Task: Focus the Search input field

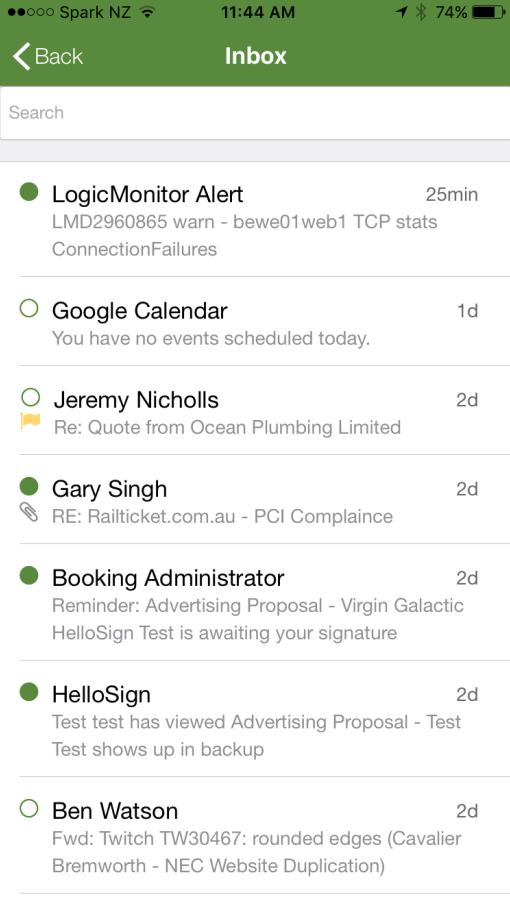Action: point(255,113)
